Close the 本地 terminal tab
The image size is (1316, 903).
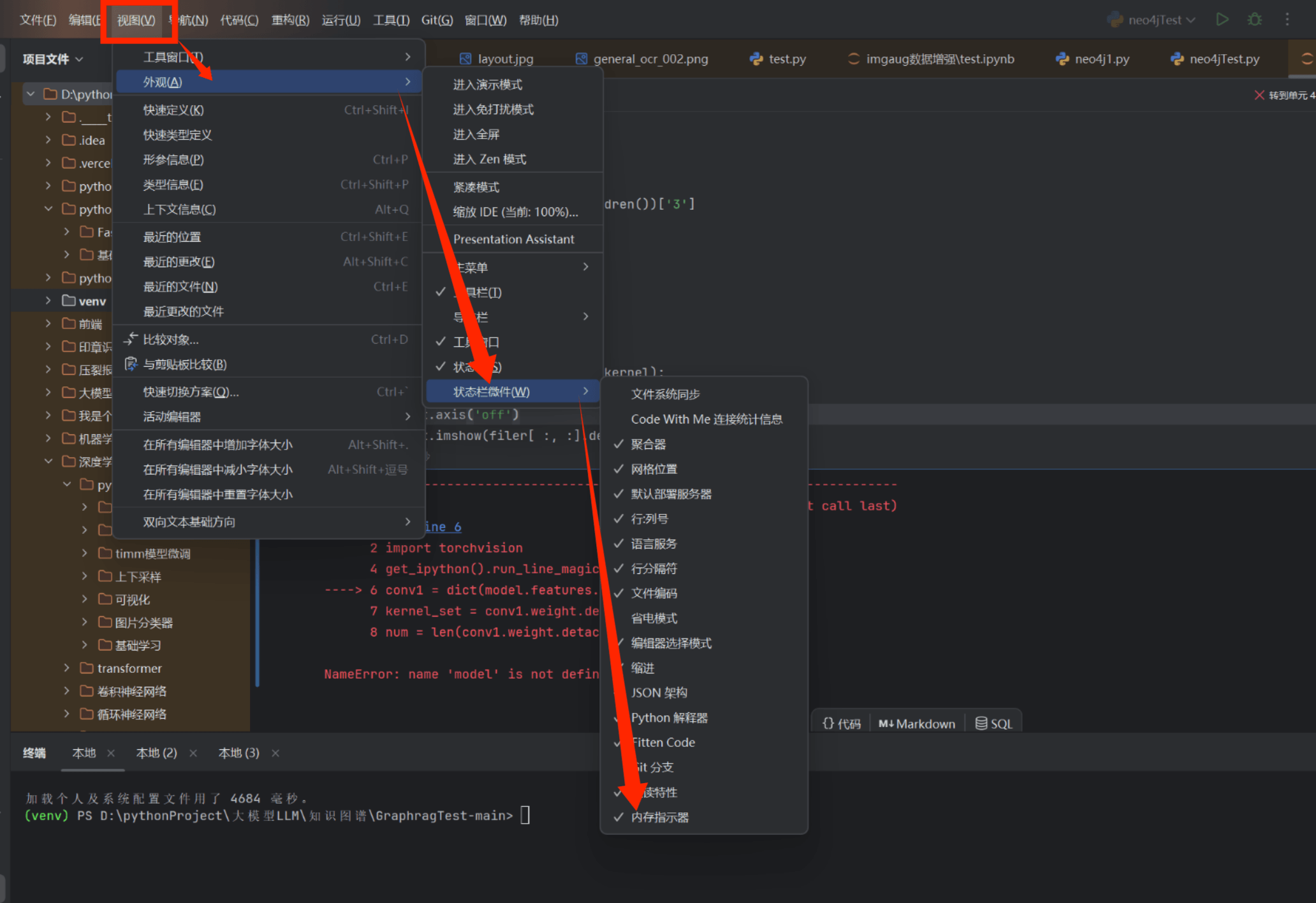pyautogui.click(x=111, y=753)
